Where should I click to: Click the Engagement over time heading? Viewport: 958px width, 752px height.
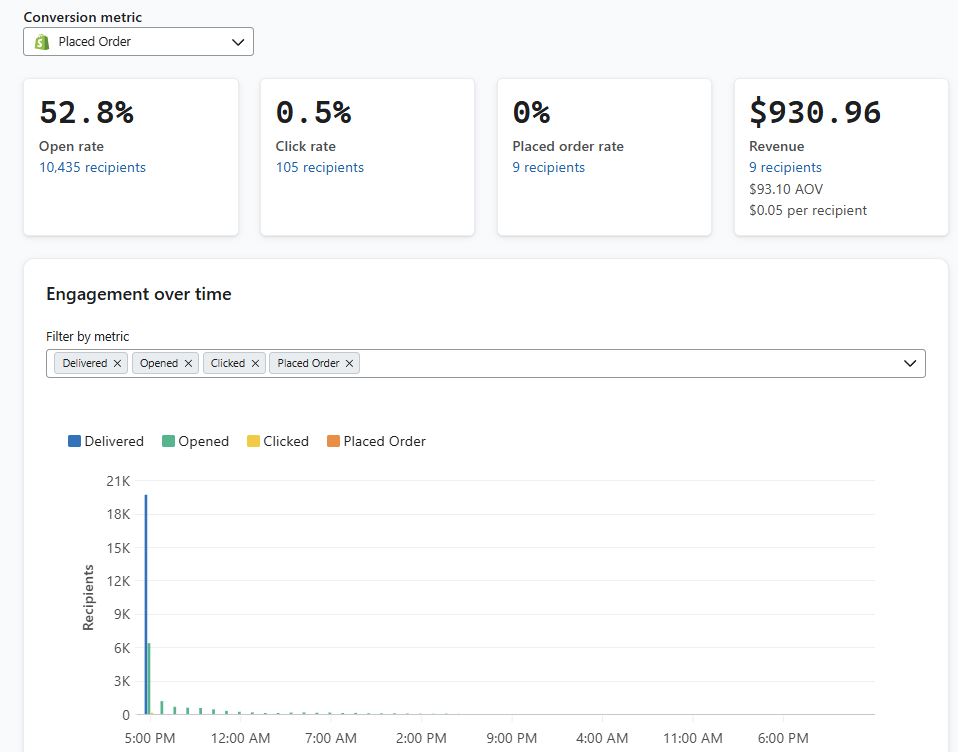point(139,294)
